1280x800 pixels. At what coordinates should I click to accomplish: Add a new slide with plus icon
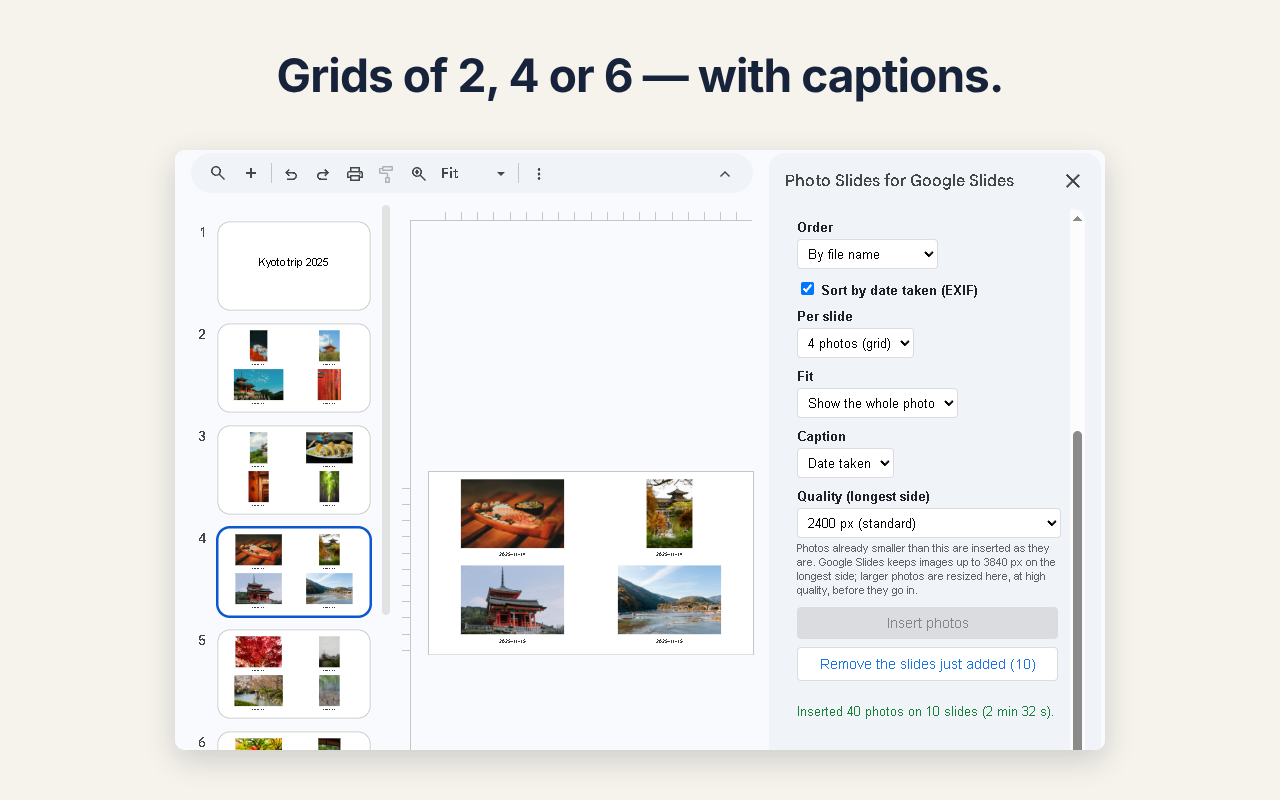pos(251,173)
